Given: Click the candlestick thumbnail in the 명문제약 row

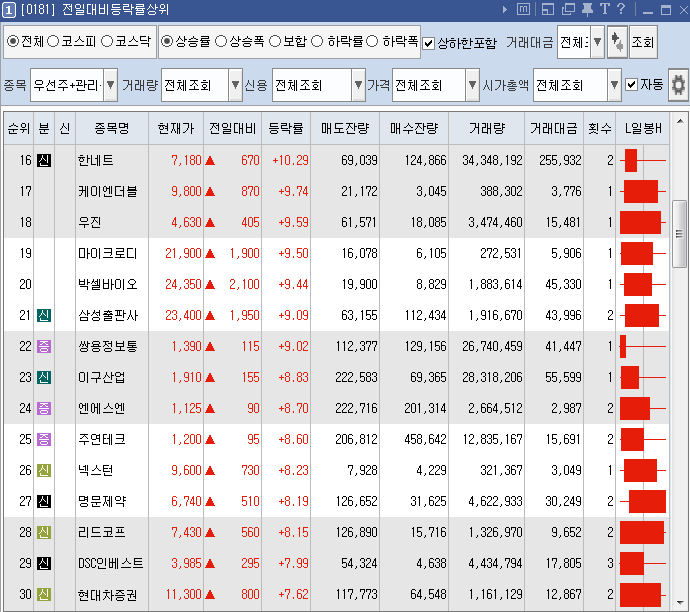Looking at the screenshot, I should [x=642, y=501].
